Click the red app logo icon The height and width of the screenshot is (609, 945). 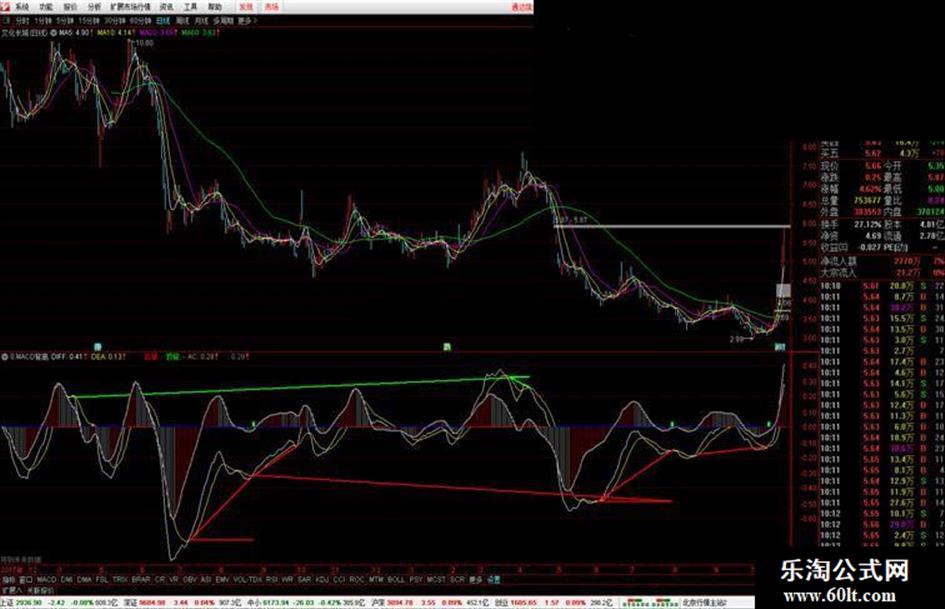pos(5,6)
